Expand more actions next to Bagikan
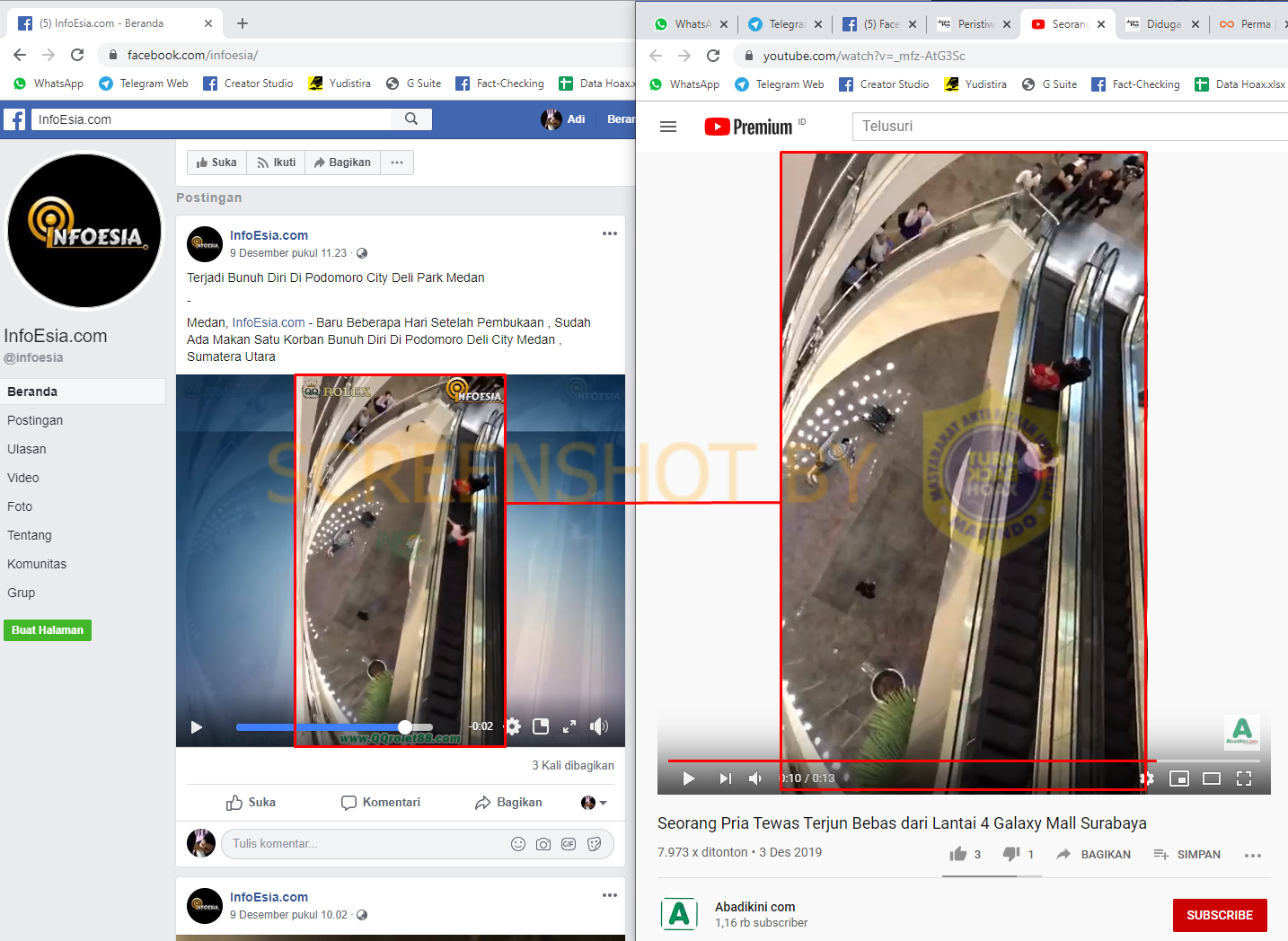The width and height of the screenshot is (1288, 941). (x=397, y=163)
